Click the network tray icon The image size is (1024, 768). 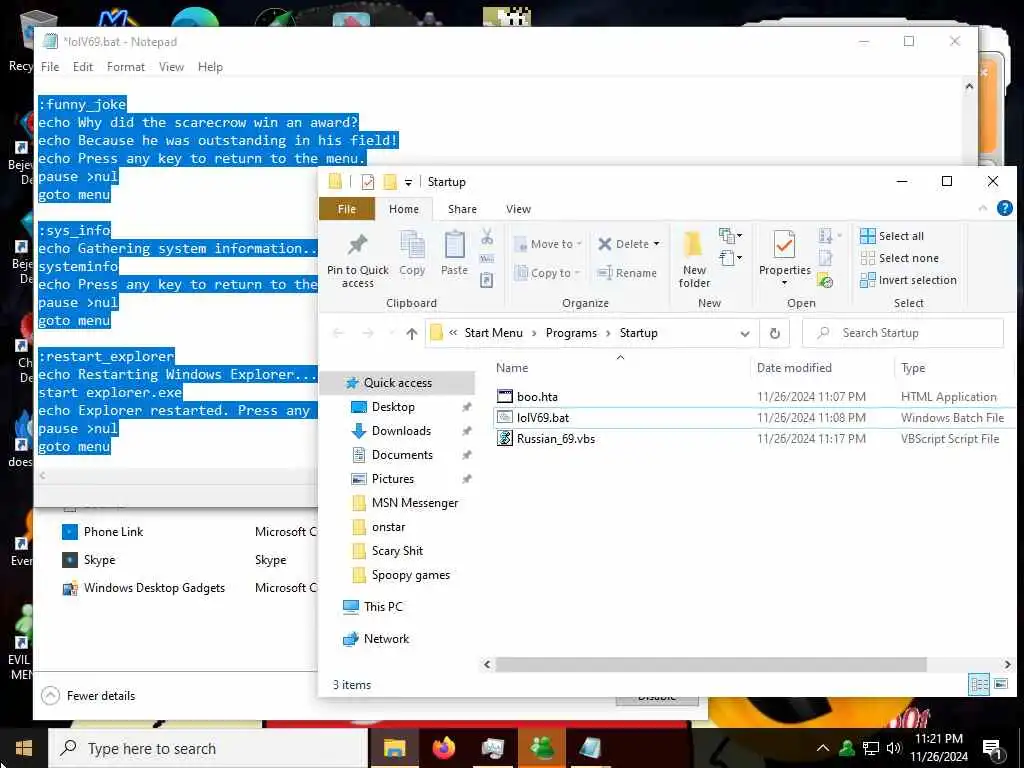tap(871, 748)
